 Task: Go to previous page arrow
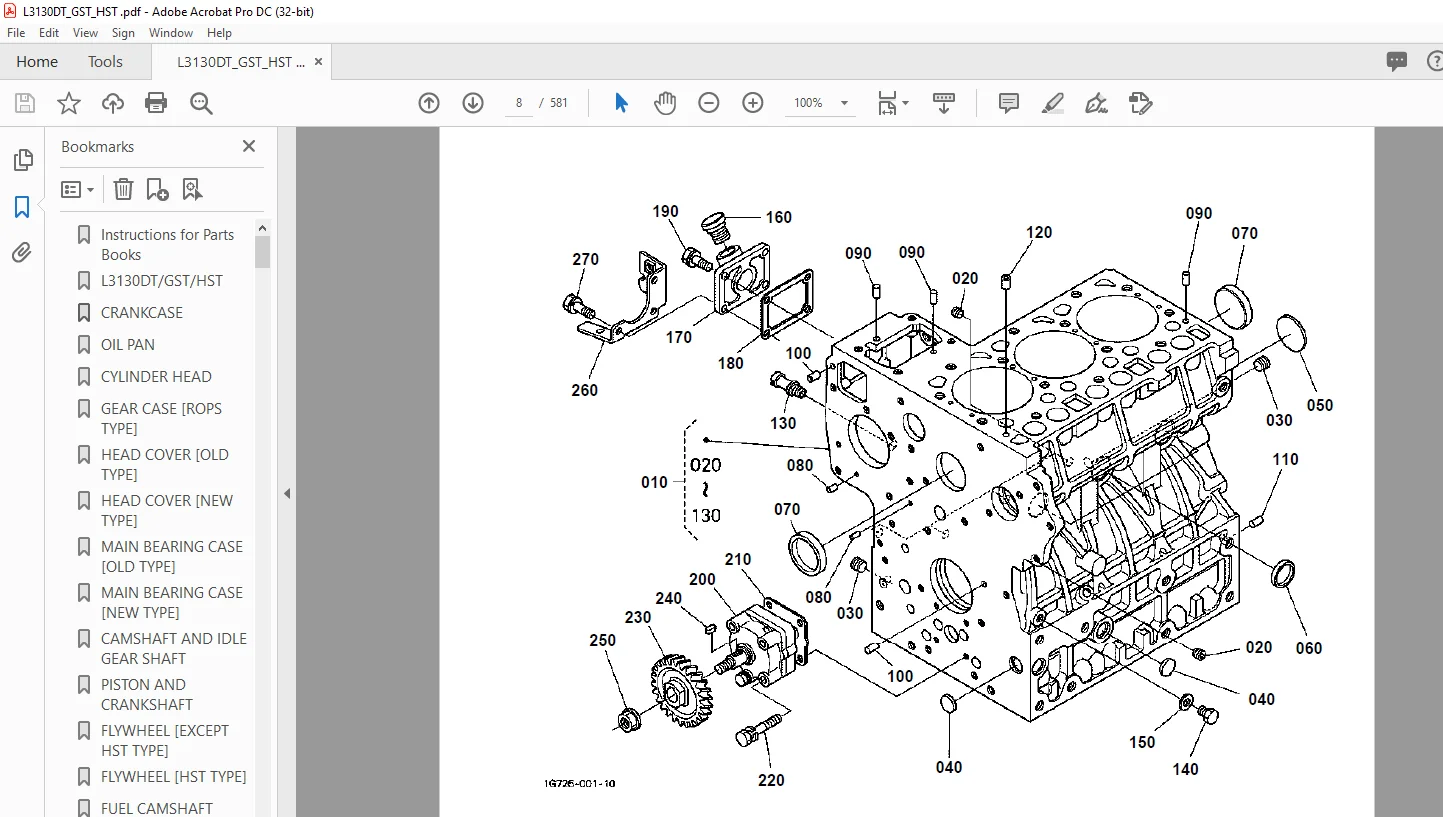[429, 103]
